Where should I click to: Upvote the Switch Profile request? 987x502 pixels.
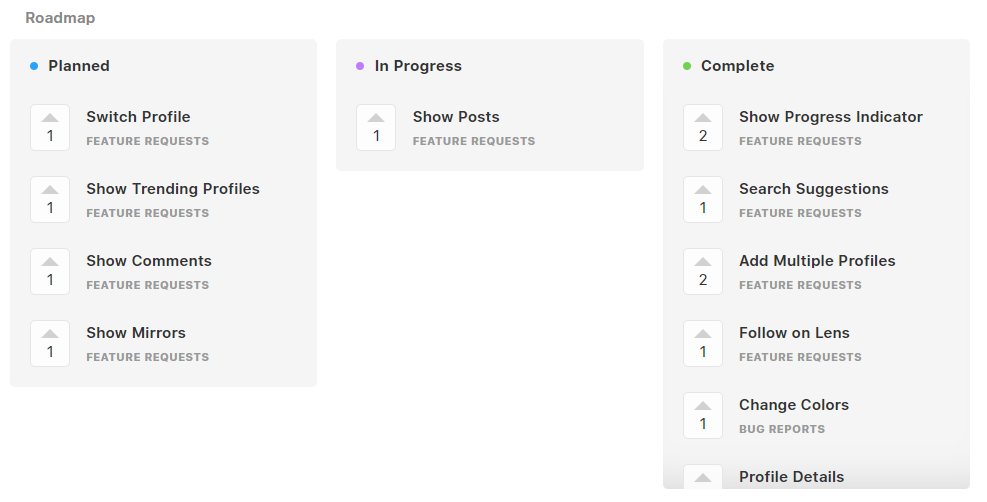tap(50, 128)
